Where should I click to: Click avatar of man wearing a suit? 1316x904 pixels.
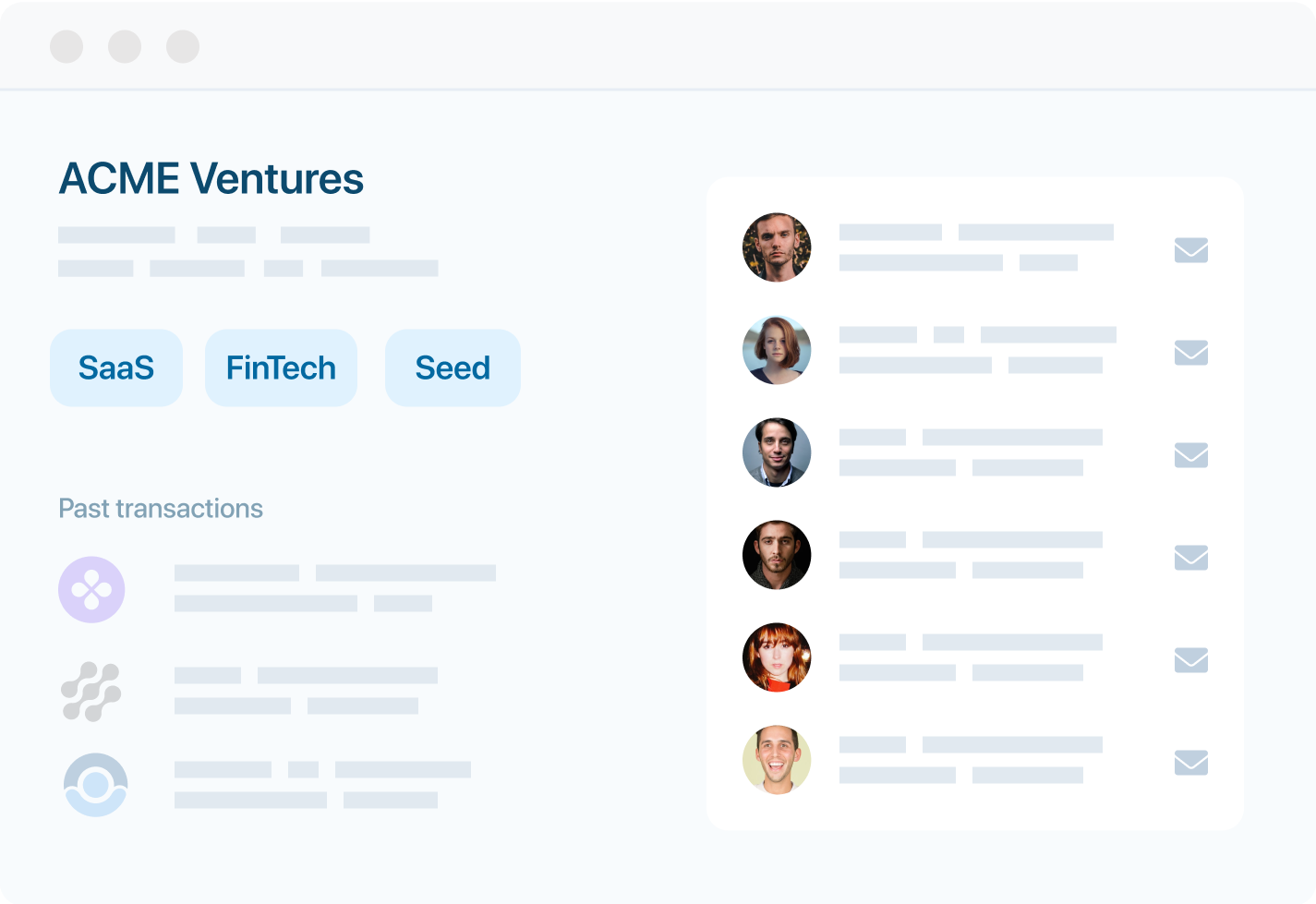777,452
